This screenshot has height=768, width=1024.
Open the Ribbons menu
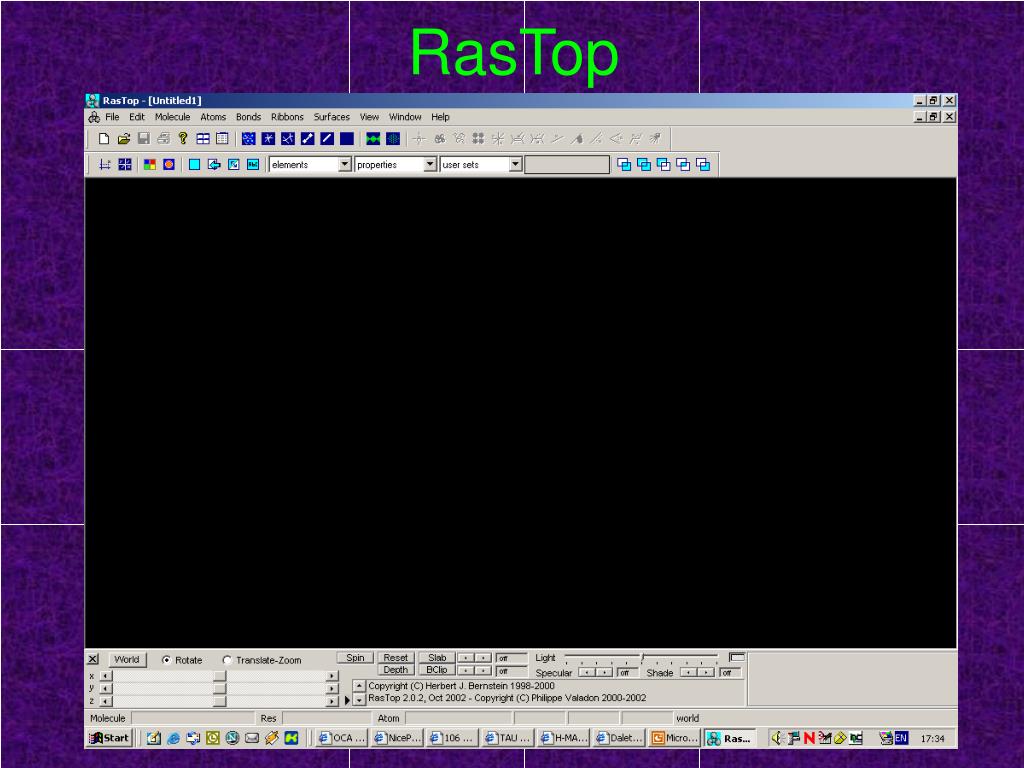(287, 117)
